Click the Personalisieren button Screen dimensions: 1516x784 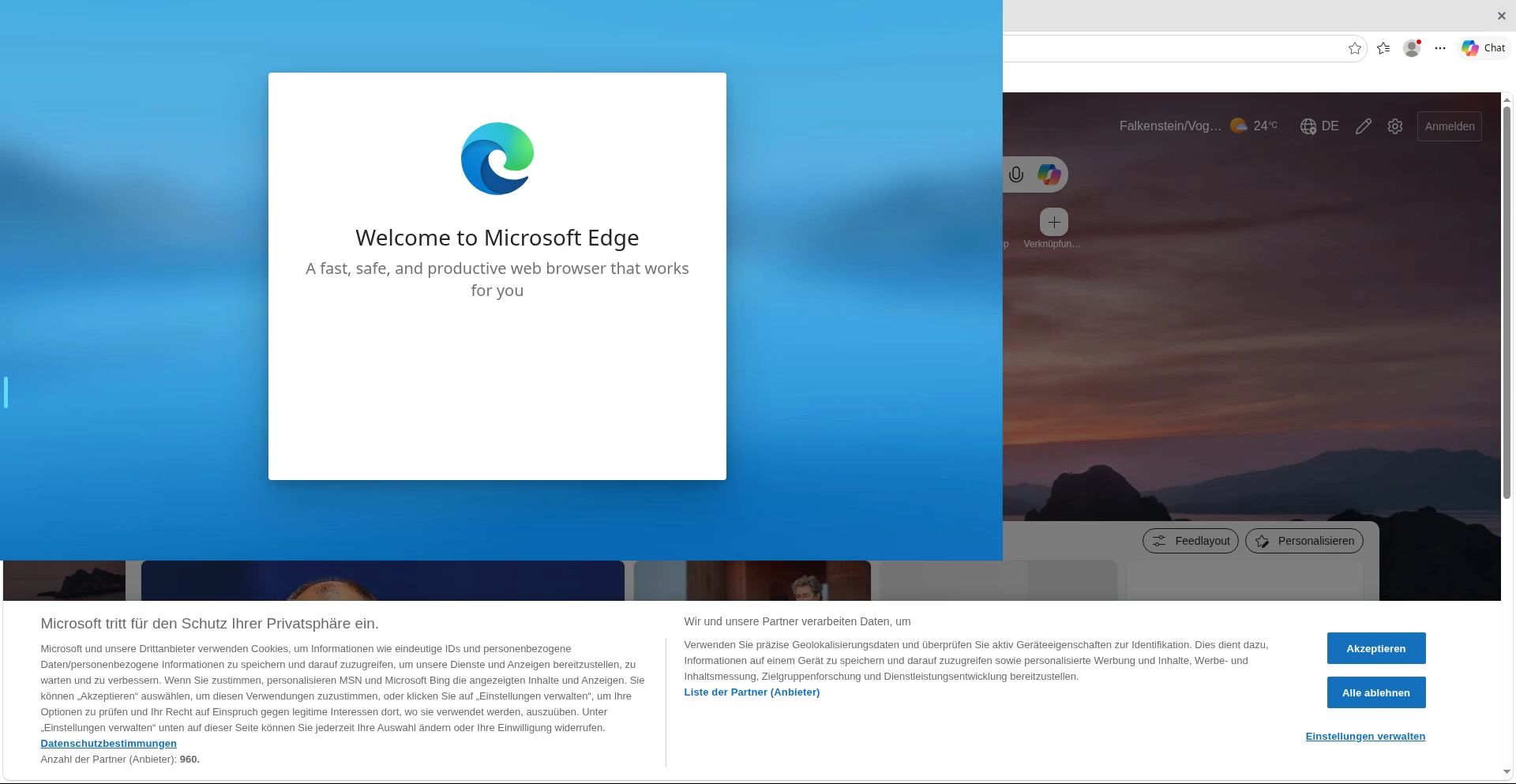click(1304, 541)
